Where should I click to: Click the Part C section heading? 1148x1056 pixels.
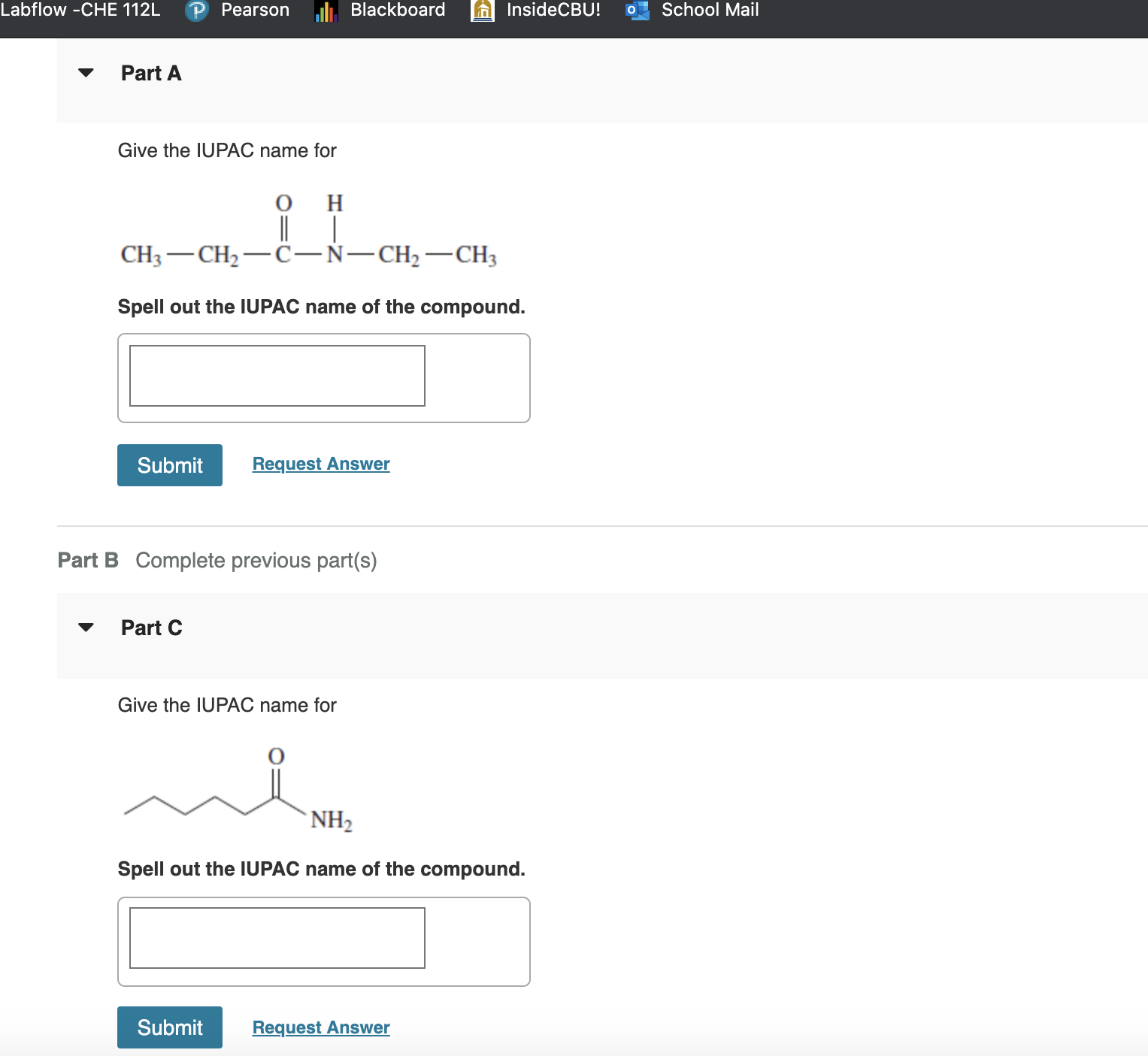tap(151, 628)
